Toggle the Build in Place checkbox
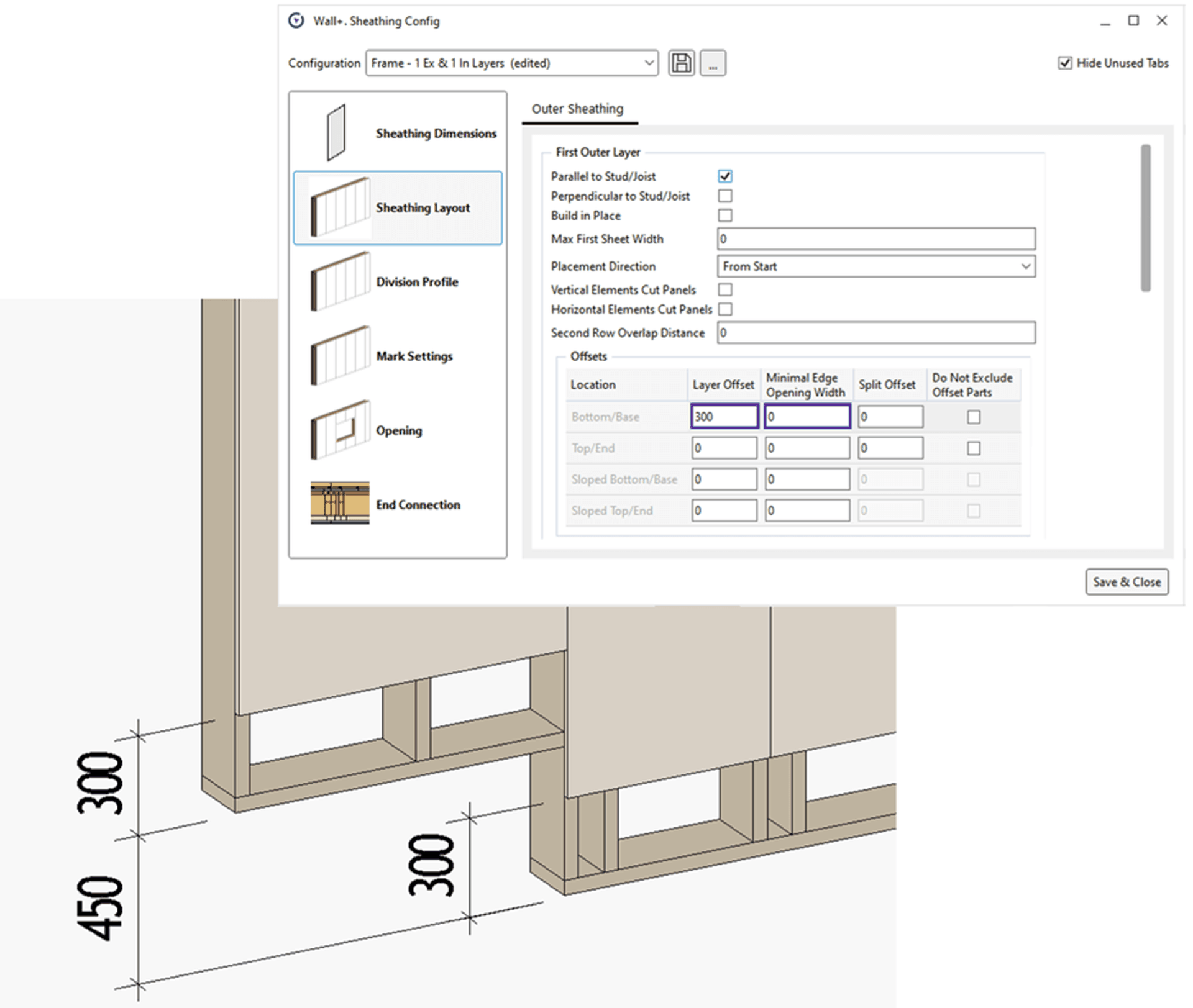This screenshot has width=1193, height=1008. point(725,216)
